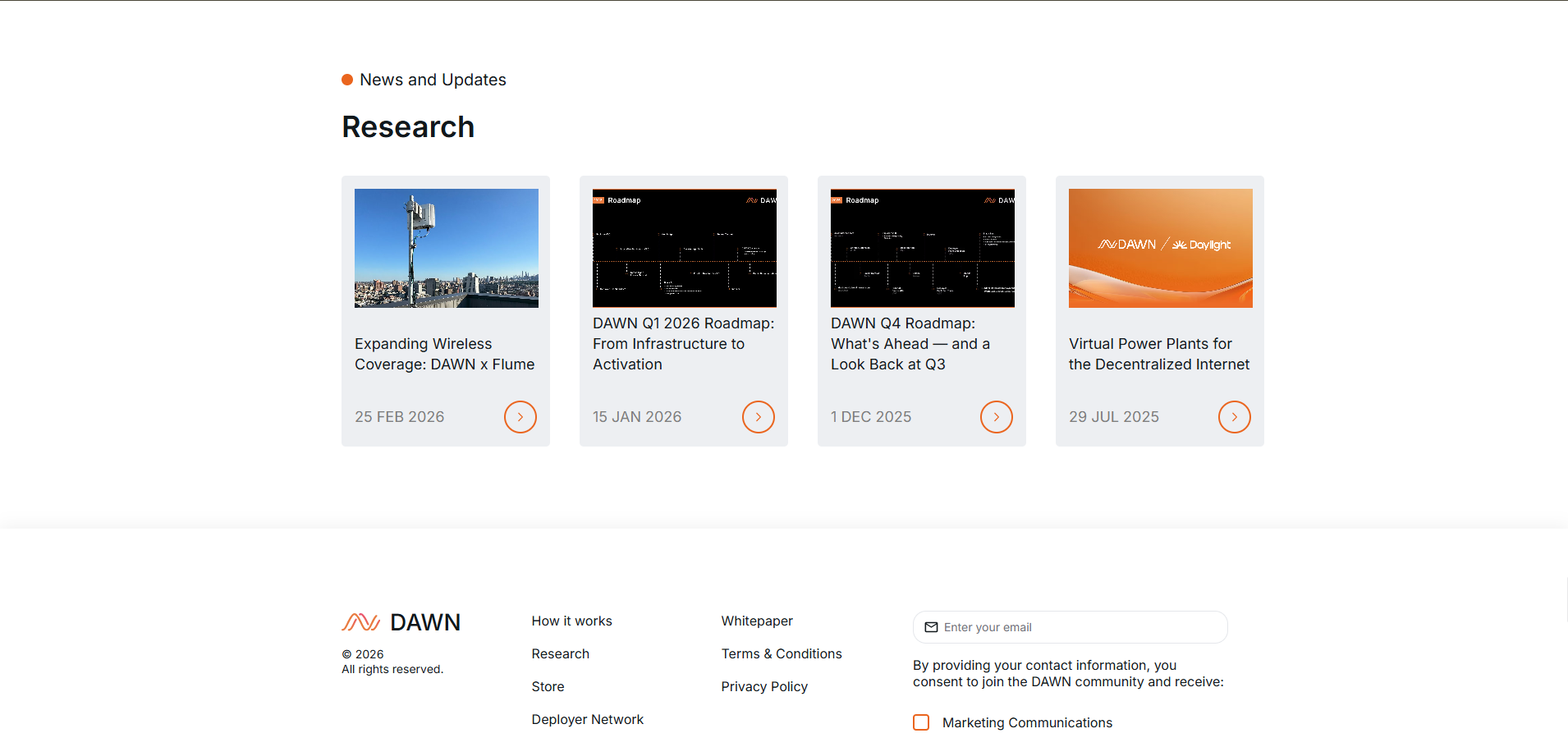This screenshot has width=1568, height=747.
Task: Click the 'Marketing Communications' label text
Action: tap(1027, 722)
